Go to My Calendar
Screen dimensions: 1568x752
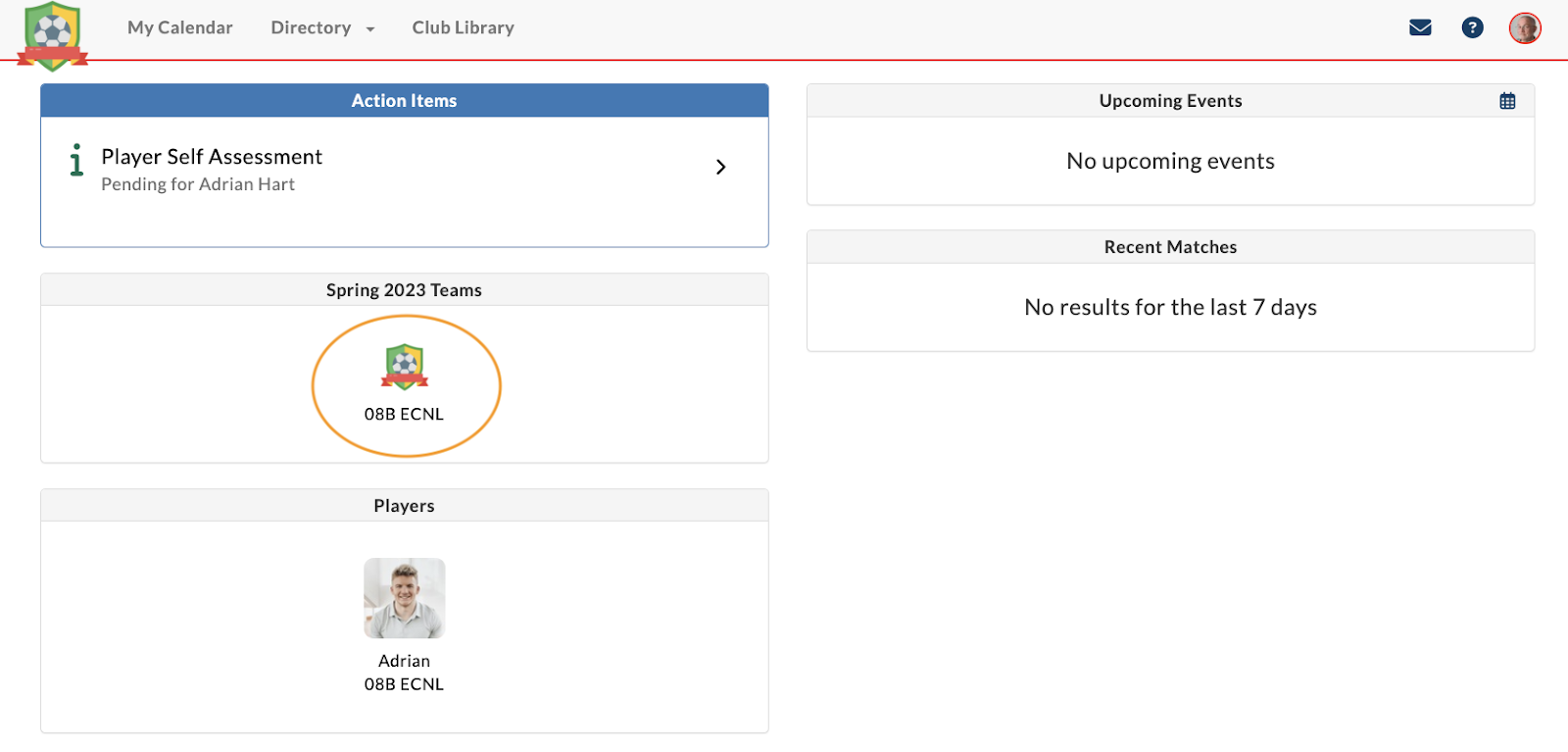(180, 27)
